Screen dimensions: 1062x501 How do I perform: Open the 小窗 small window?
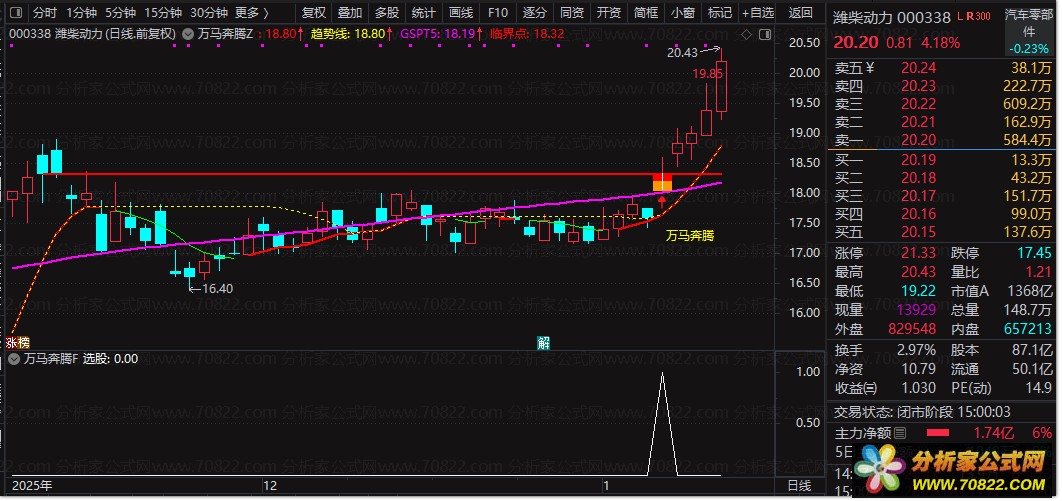[x=682, y=13]
